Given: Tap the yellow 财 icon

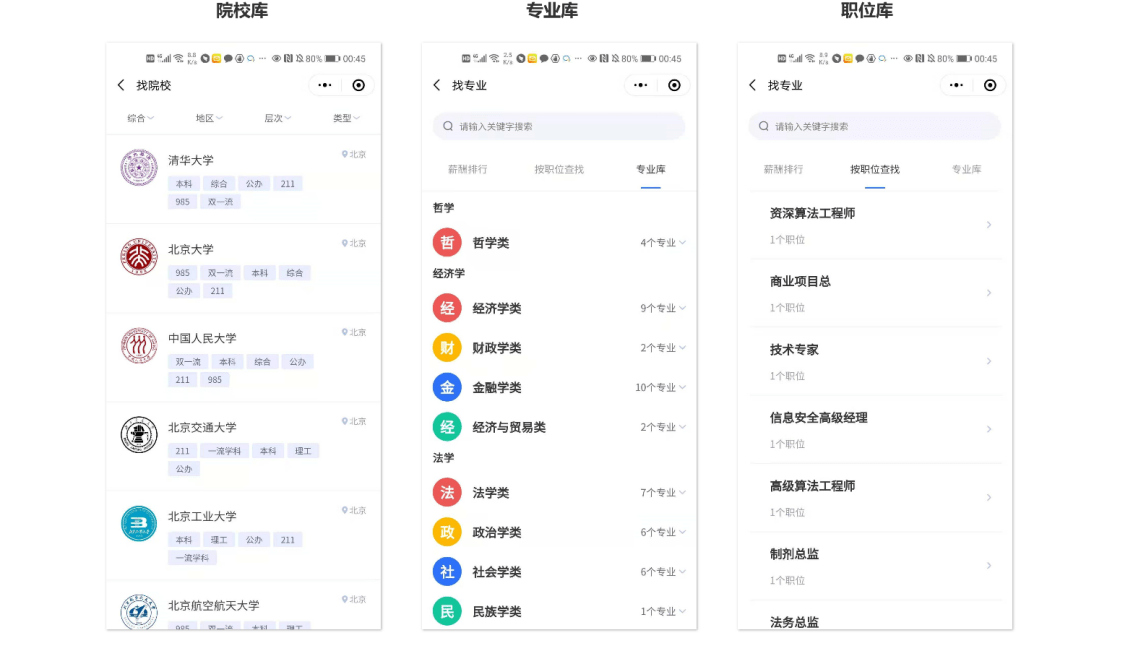Looking at the screenshot, I should pos(447,348).
